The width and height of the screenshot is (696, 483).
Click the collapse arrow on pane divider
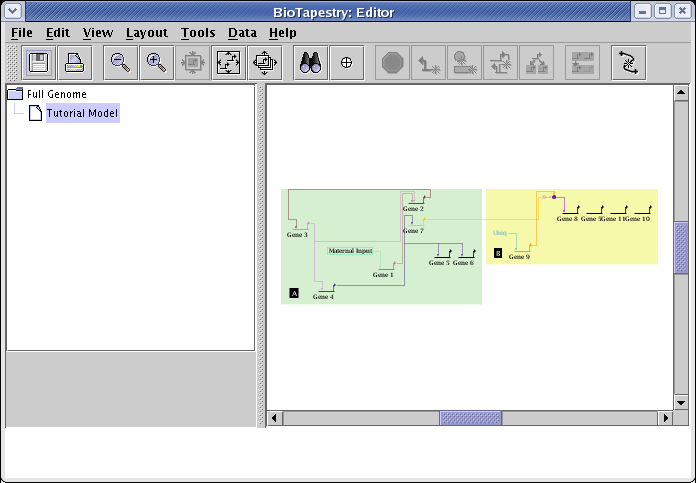coord(261,91)
